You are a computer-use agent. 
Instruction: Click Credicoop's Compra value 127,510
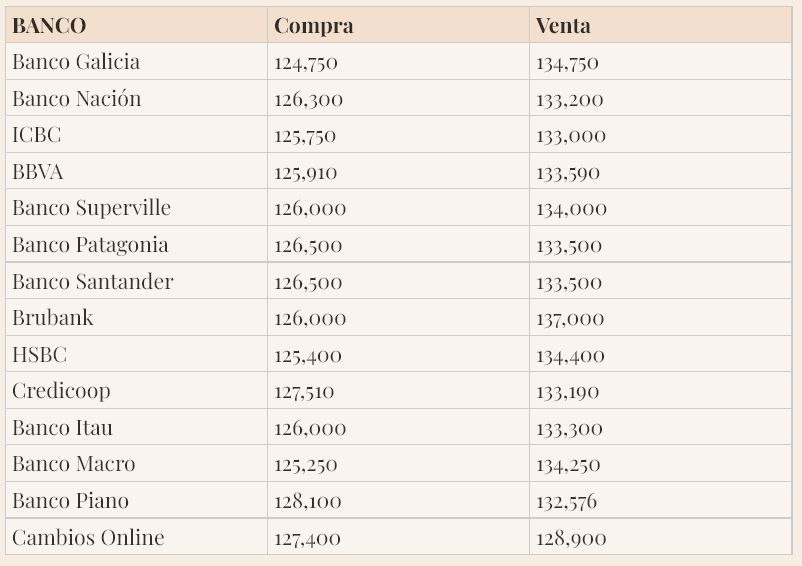click(305, 392)
